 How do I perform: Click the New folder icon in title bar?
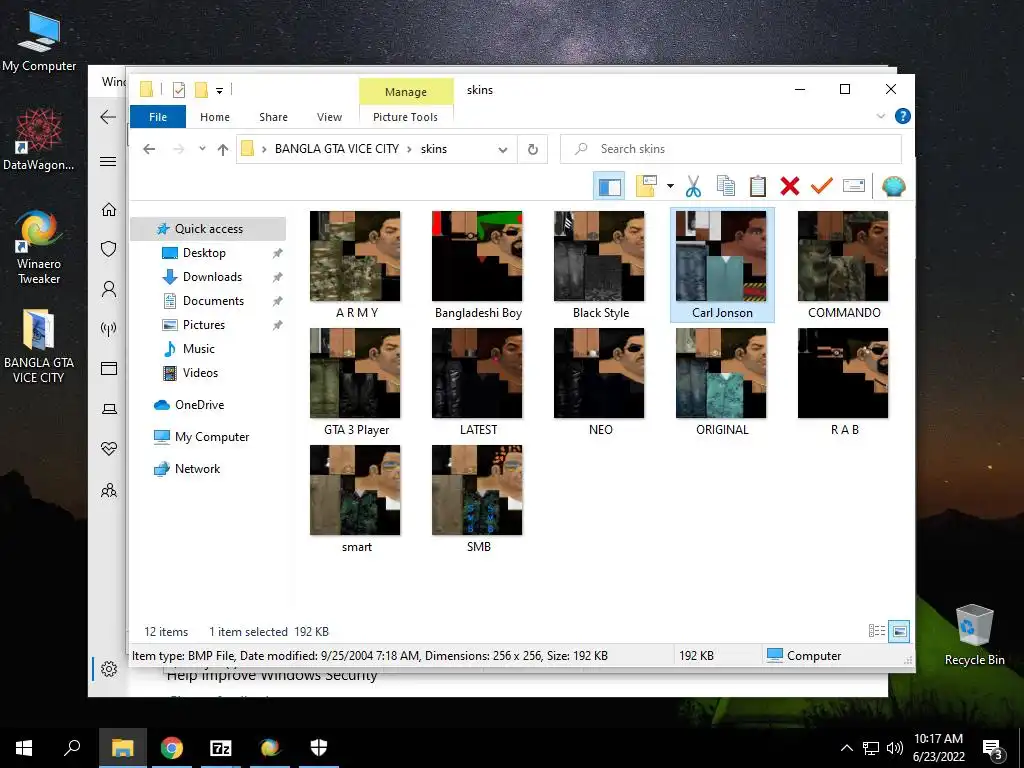pos(201,90)
